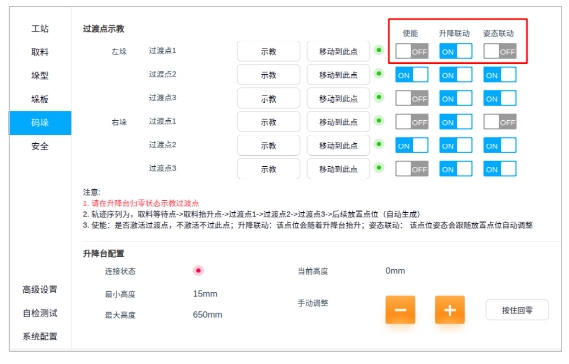The height and width of the screenshot is (364, 569).
Task: Toggle 姿态联动 switch for 左垛 过渡点2
Action: coord(500,75)
